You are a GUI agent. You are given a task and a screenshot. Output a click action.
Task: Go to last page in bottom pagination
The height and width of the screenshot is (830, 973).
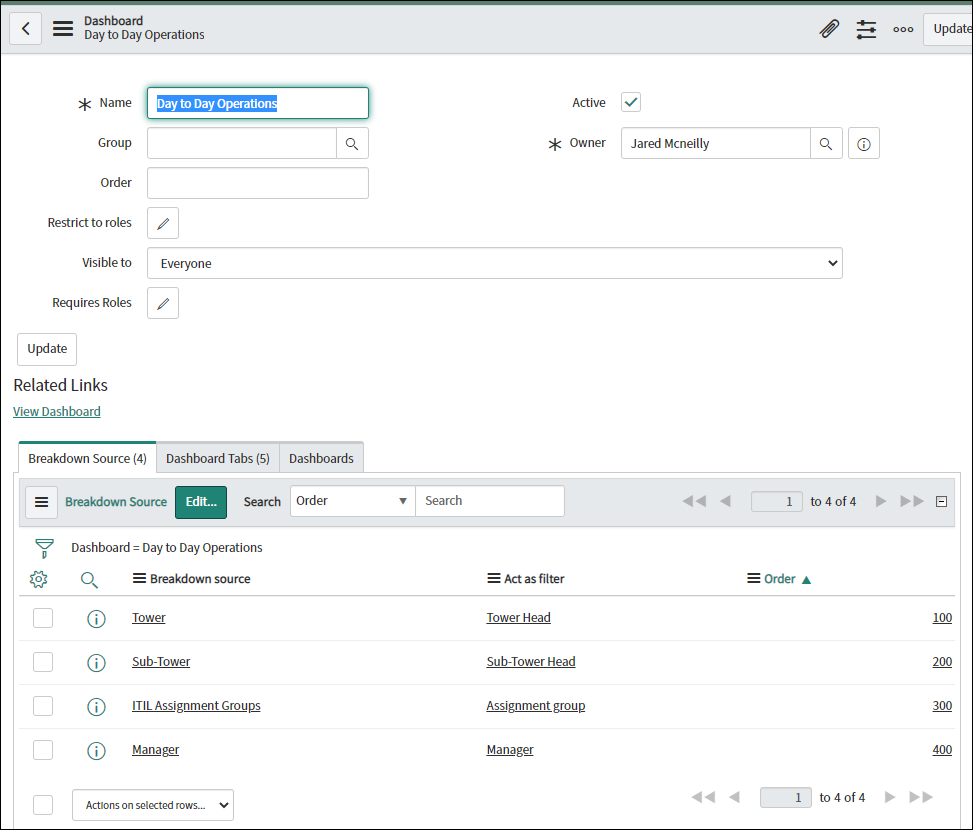point(921,797)
